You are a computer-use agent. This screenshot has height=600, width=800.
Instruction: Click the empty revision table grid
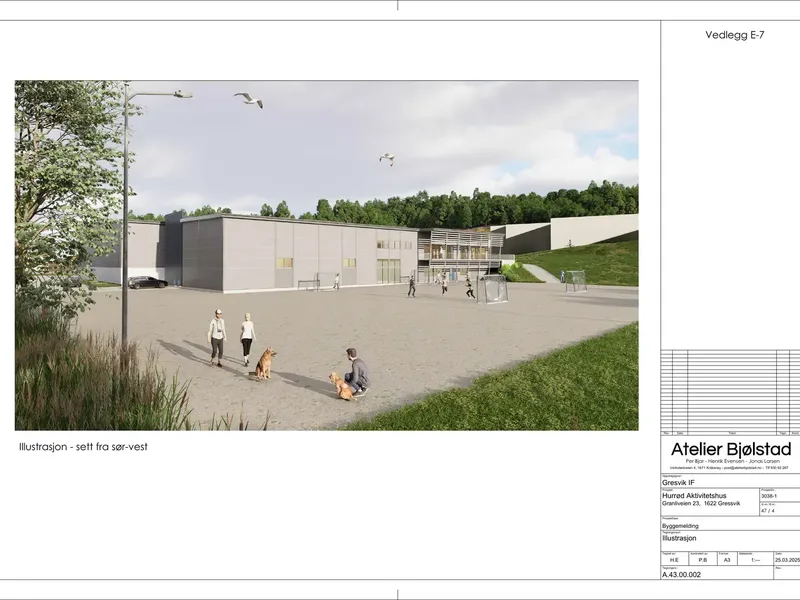730,392
